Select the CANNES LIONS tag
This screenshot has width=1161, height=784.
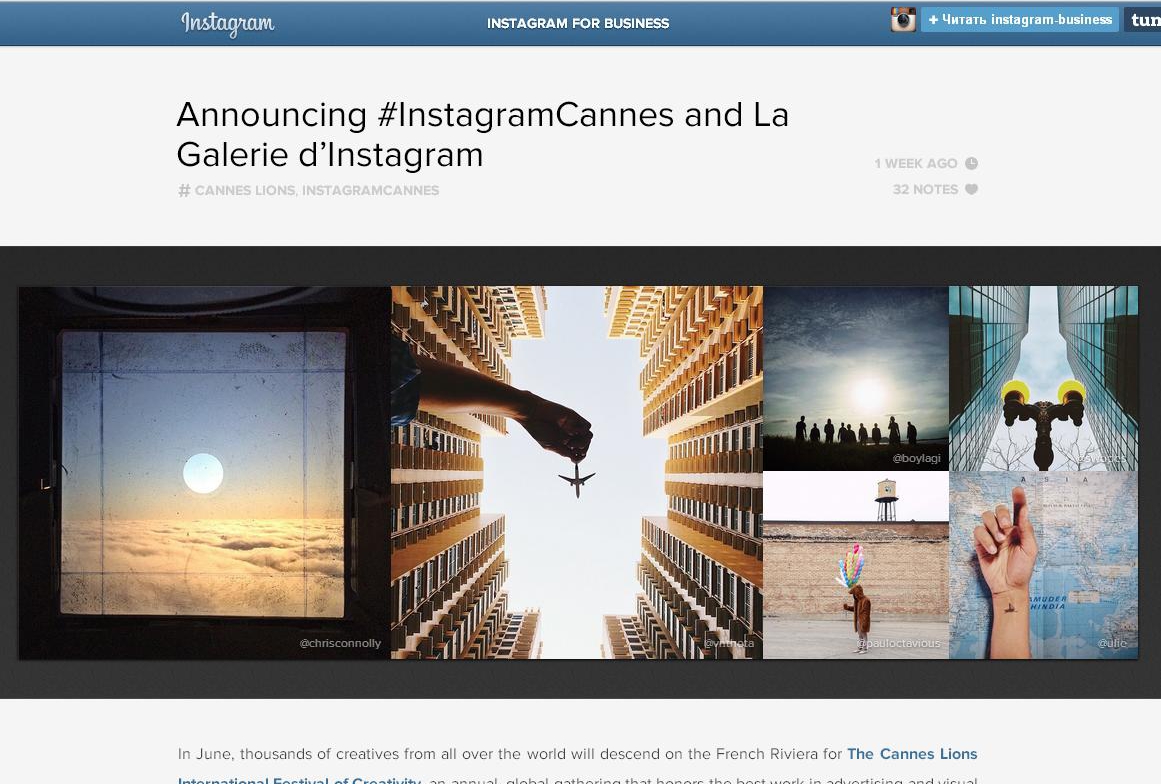(245, 190)
